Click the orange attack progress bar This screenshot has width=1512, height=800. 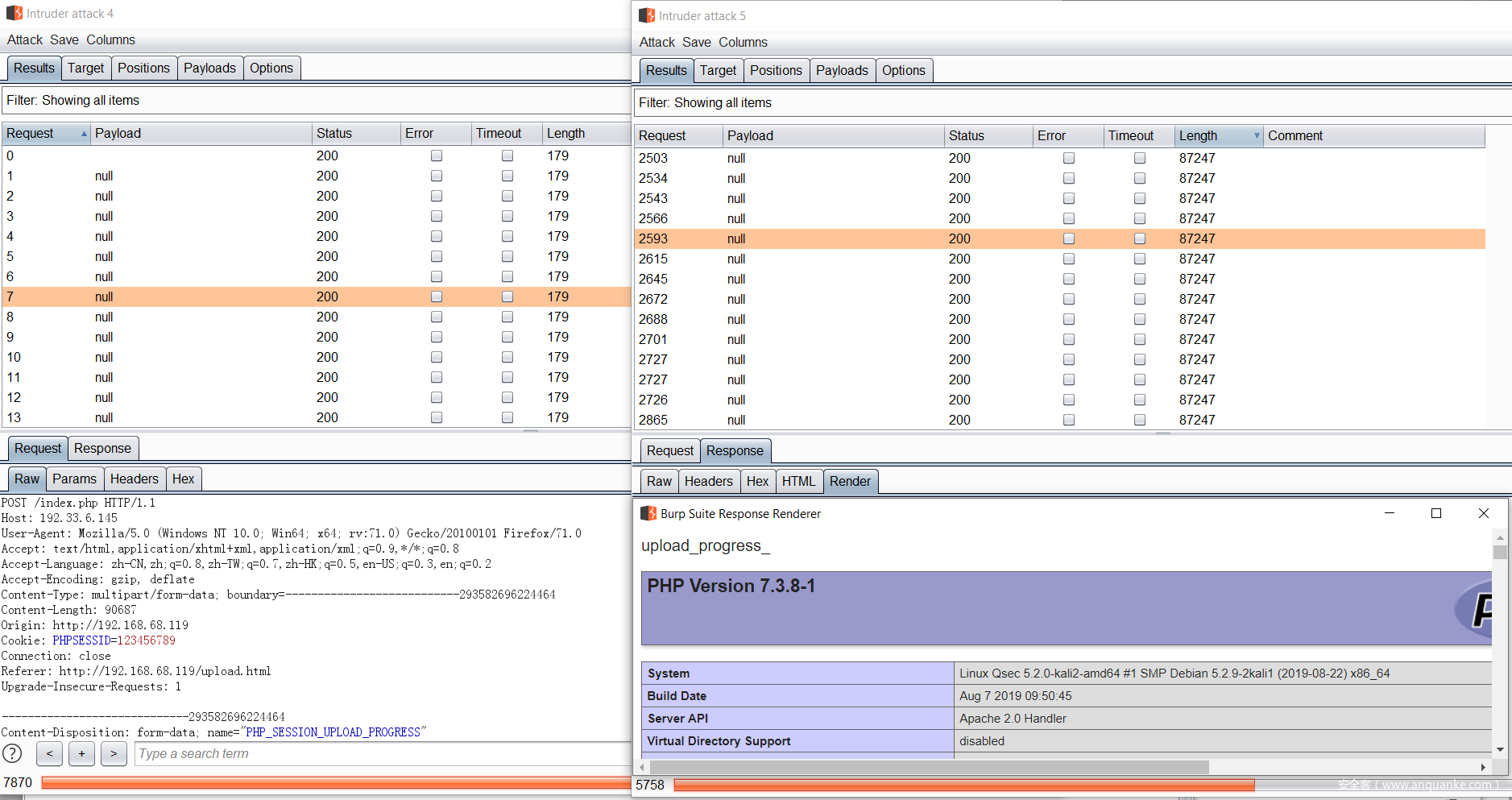[x=322, y=781]
